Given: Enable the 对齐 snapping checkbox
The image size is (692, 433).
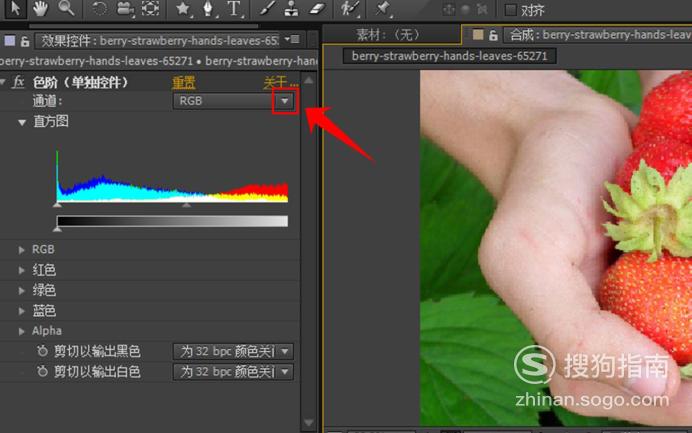Looking at the screenshot, I should pos(510,10).
